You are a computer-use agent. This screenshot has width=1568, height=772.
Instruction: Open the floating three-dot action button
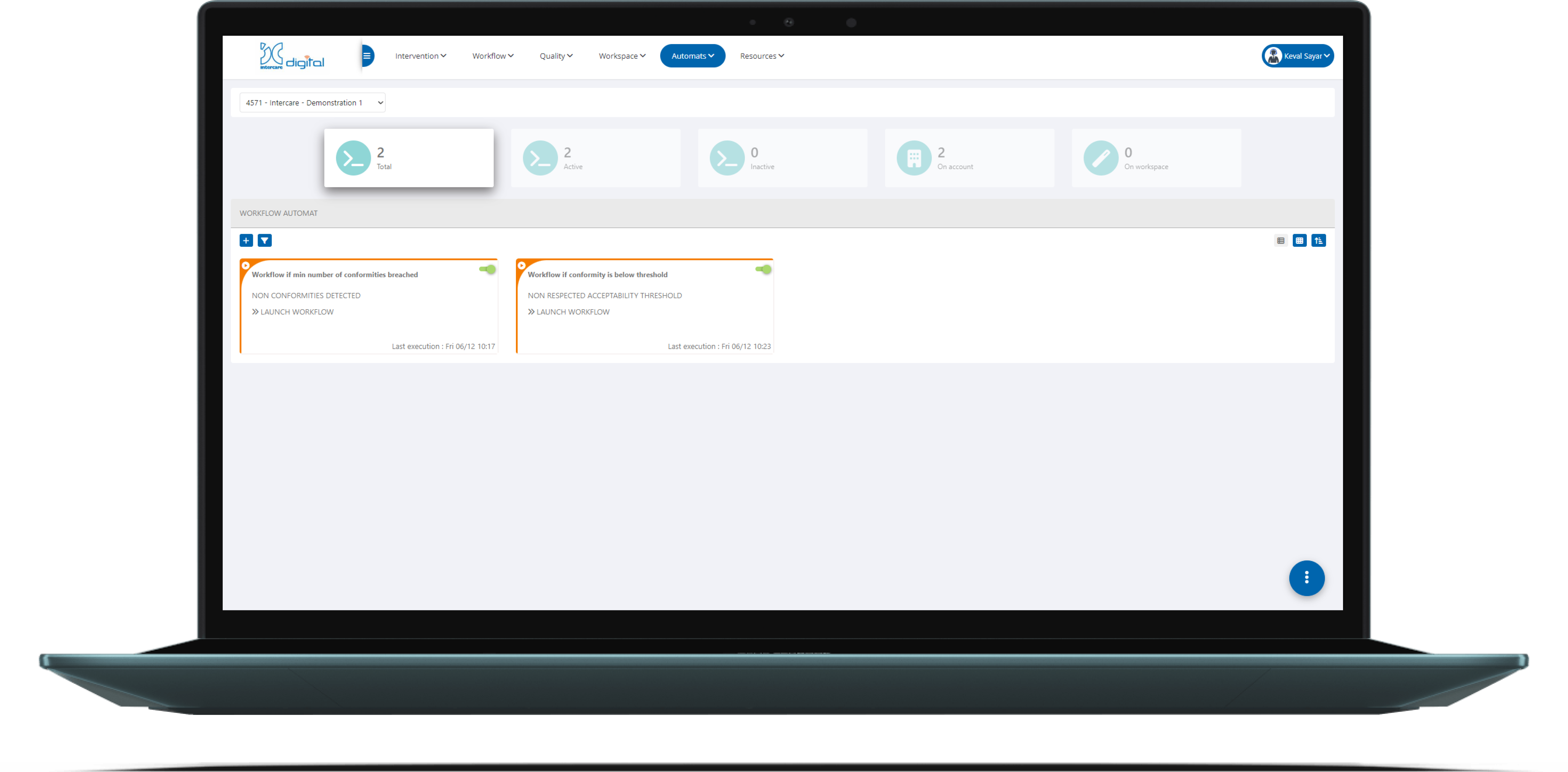coord(1307,578)
